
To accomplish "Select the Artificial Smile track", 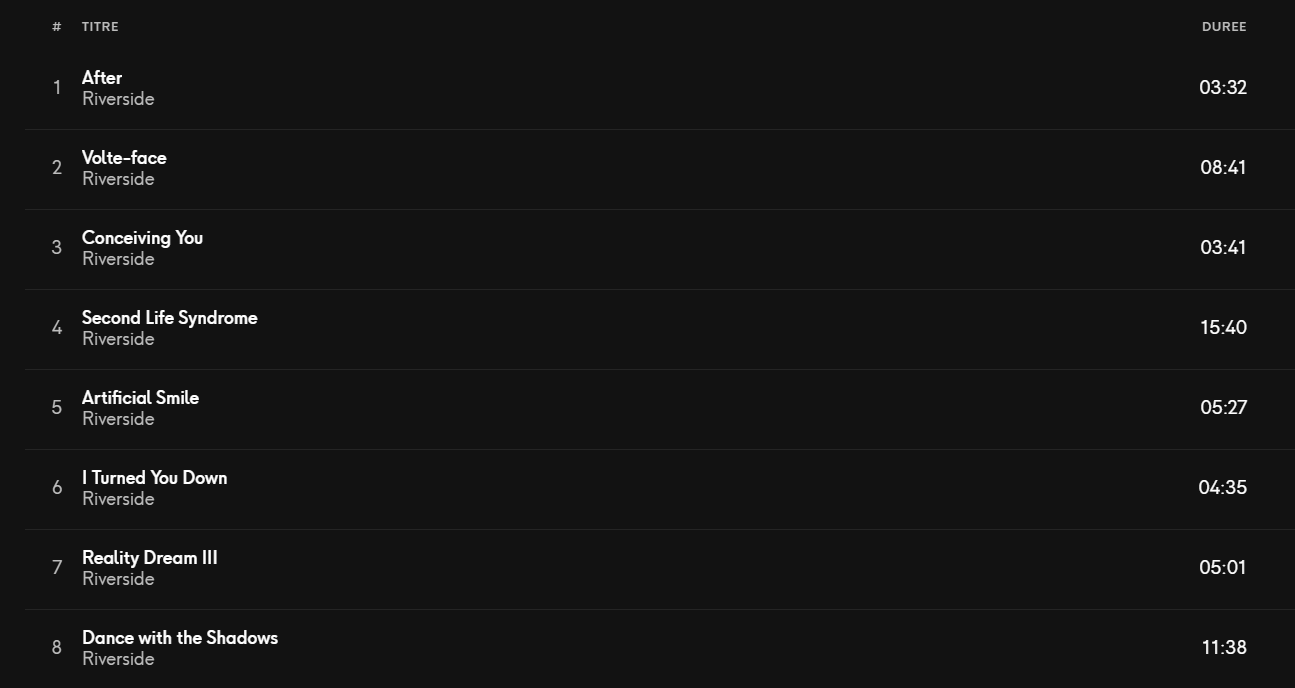I will coord(140,397).
